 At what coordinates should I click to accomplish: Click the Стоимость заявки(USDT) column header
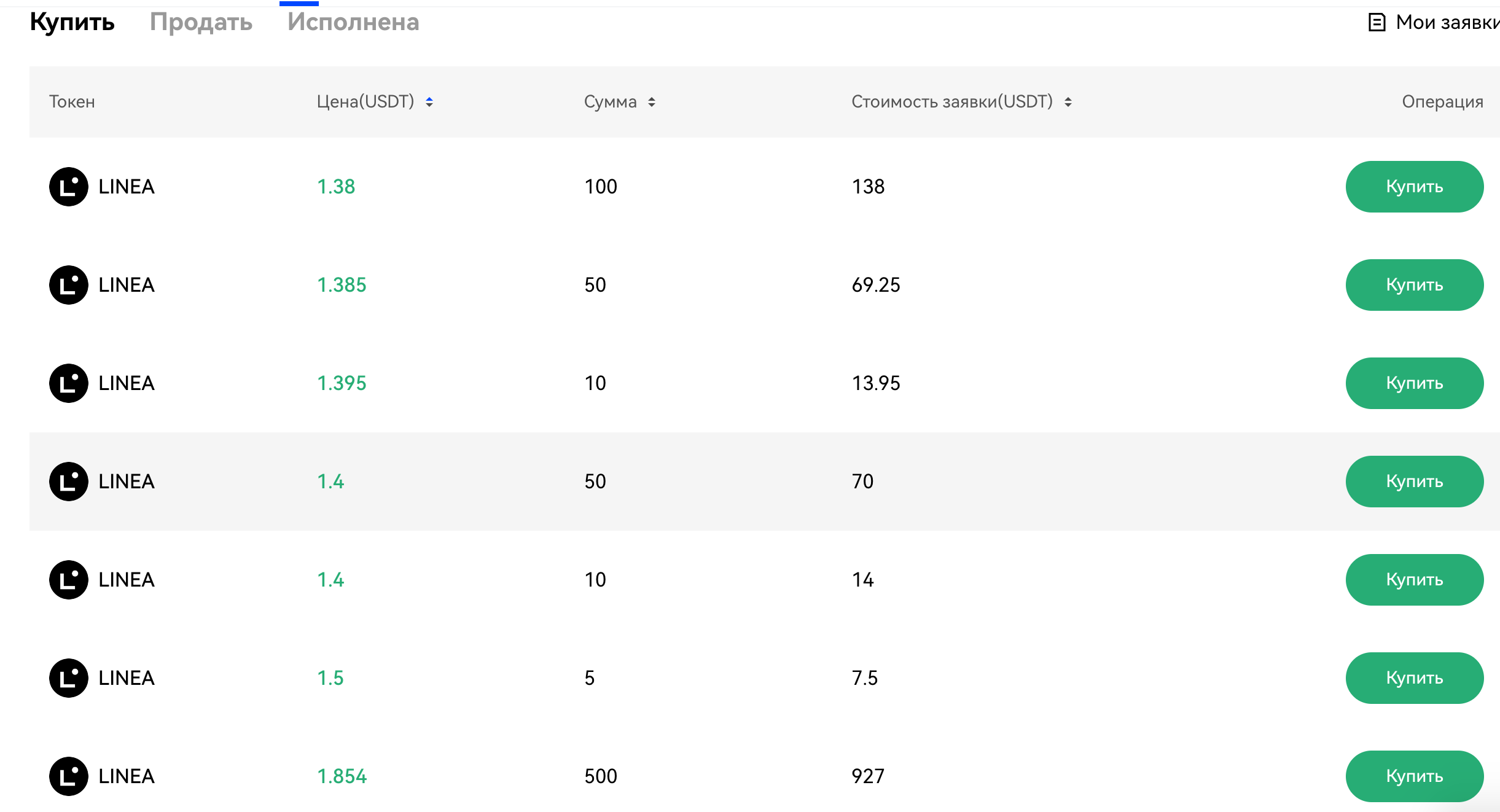(952, 101)
